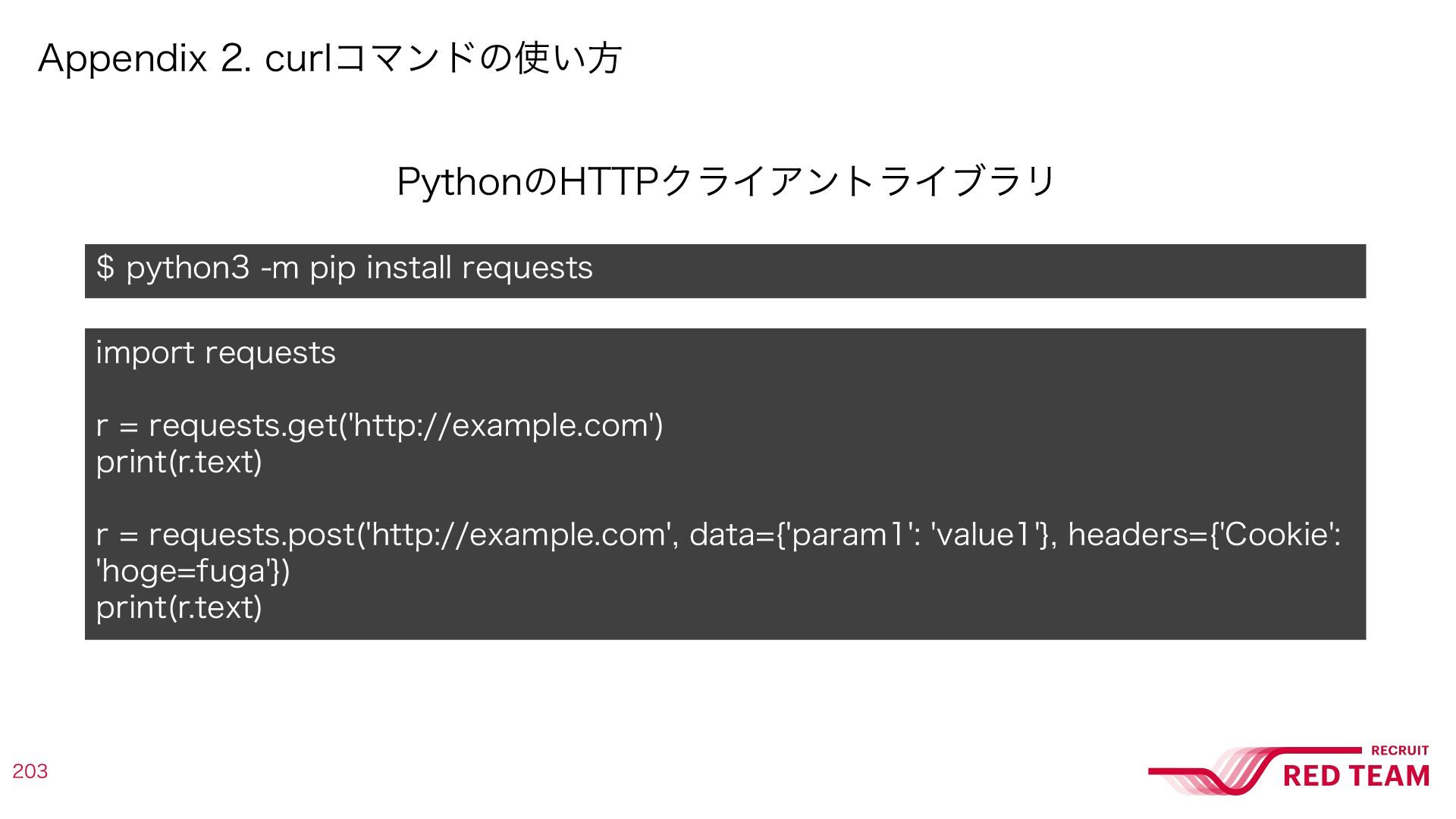This screenshot has width=1456, height=819.
Task: Click the 'import requests' line
Action: pos(215,353)
